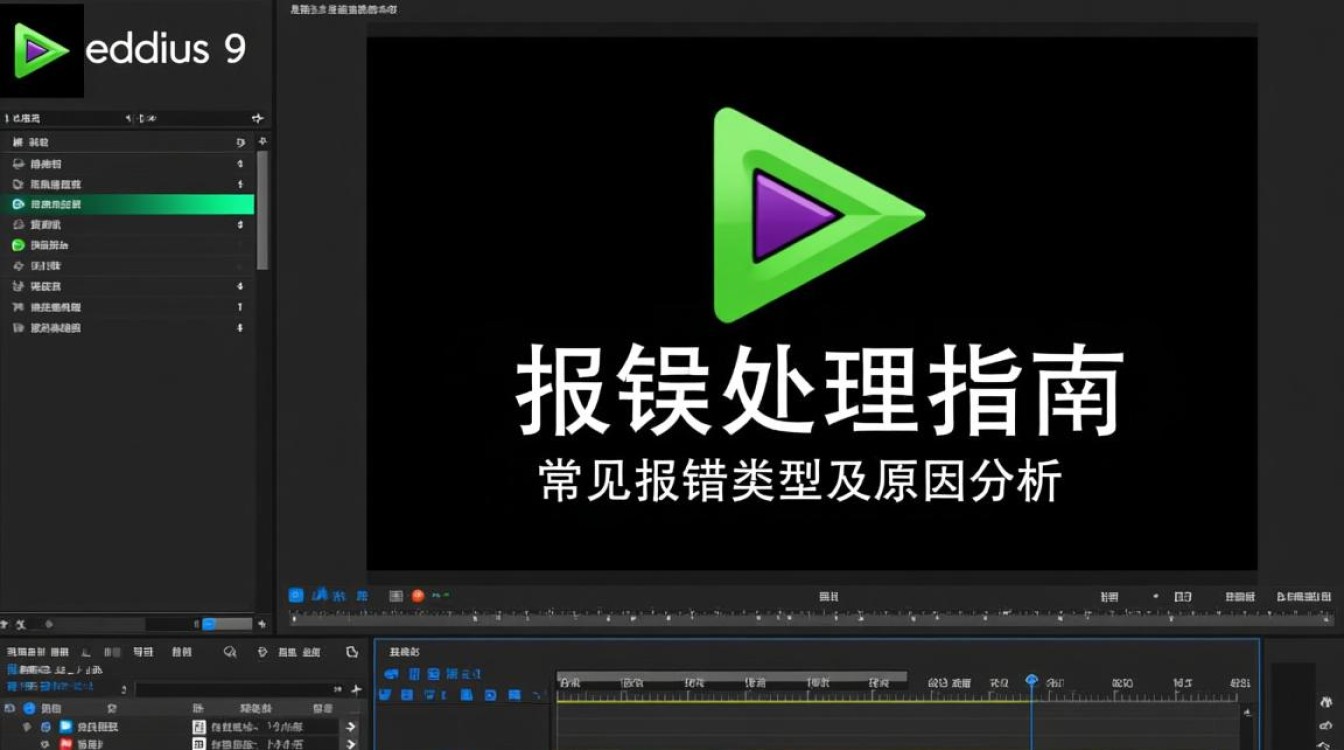The height and width of the screenshot is (750, 1344).
Task: Select the green highlighted row in effects list
Action: 128,204
